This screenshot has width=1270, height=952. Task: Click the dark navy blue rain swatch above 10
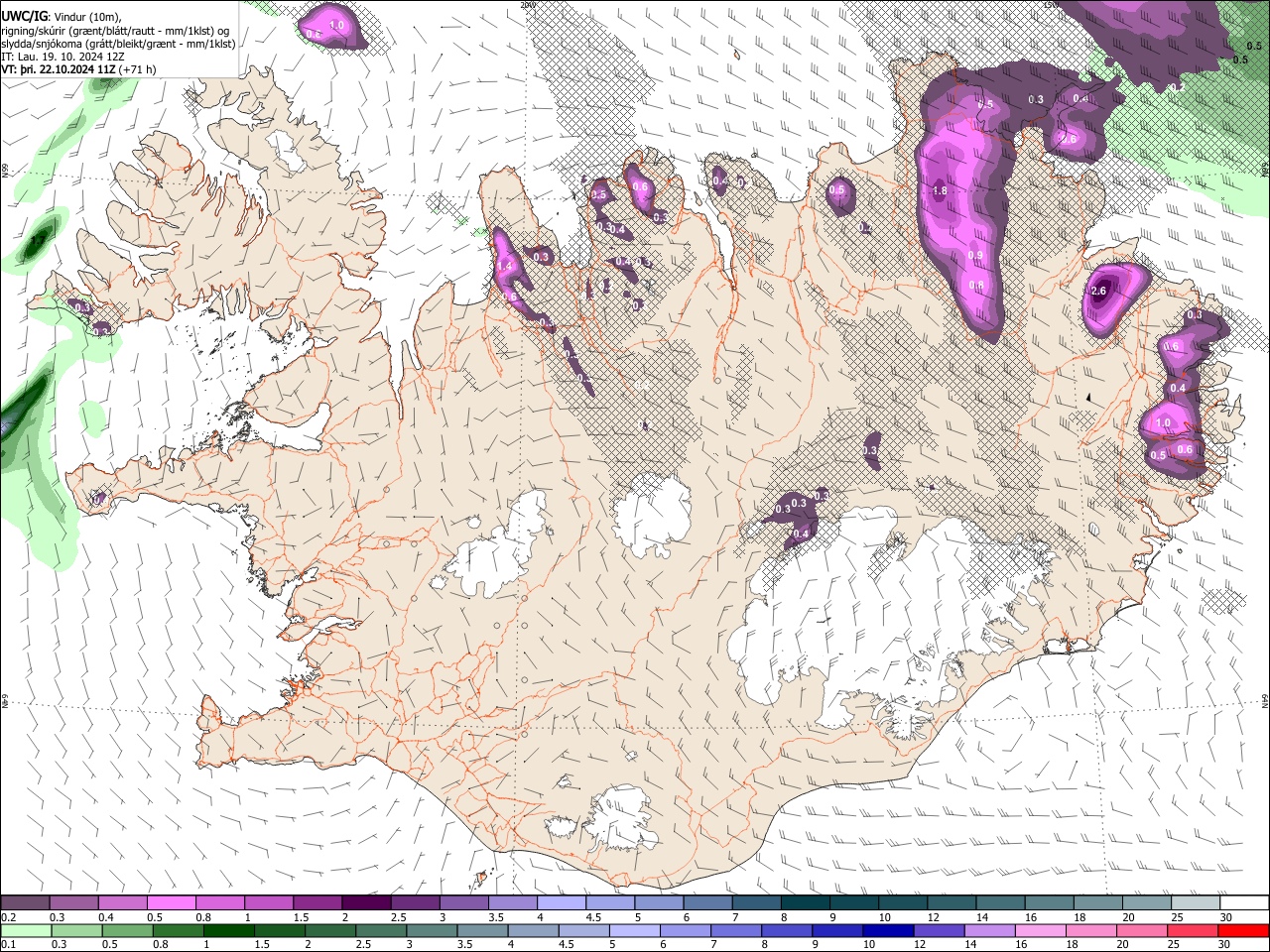[x=889, y=931]
